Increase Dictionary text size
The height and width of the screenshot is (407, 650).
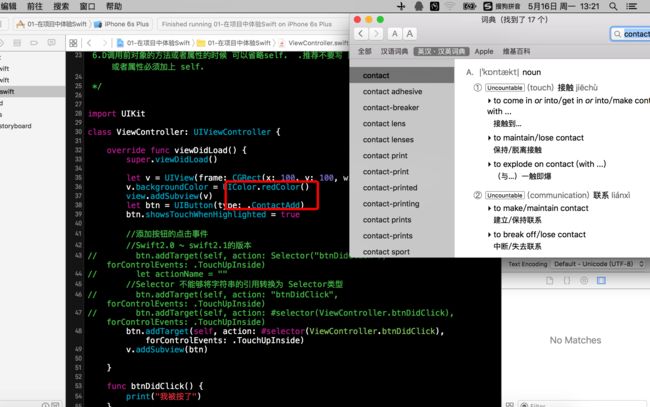410,34
